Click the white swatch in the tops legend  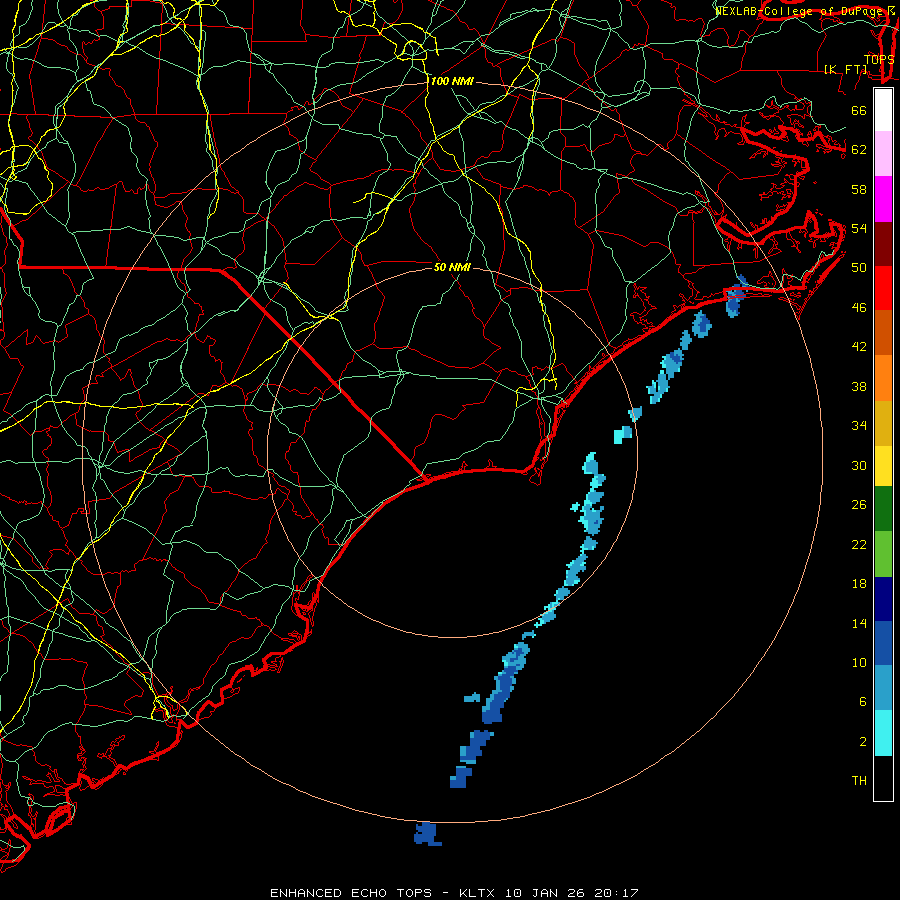883,110
